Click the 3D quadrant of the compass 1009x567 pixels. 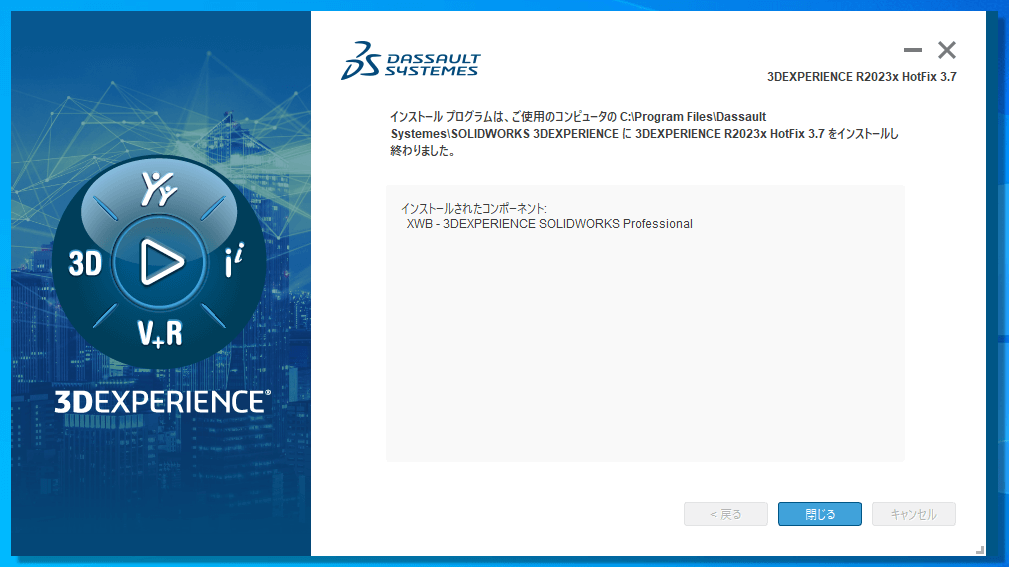tap(86, 263)
